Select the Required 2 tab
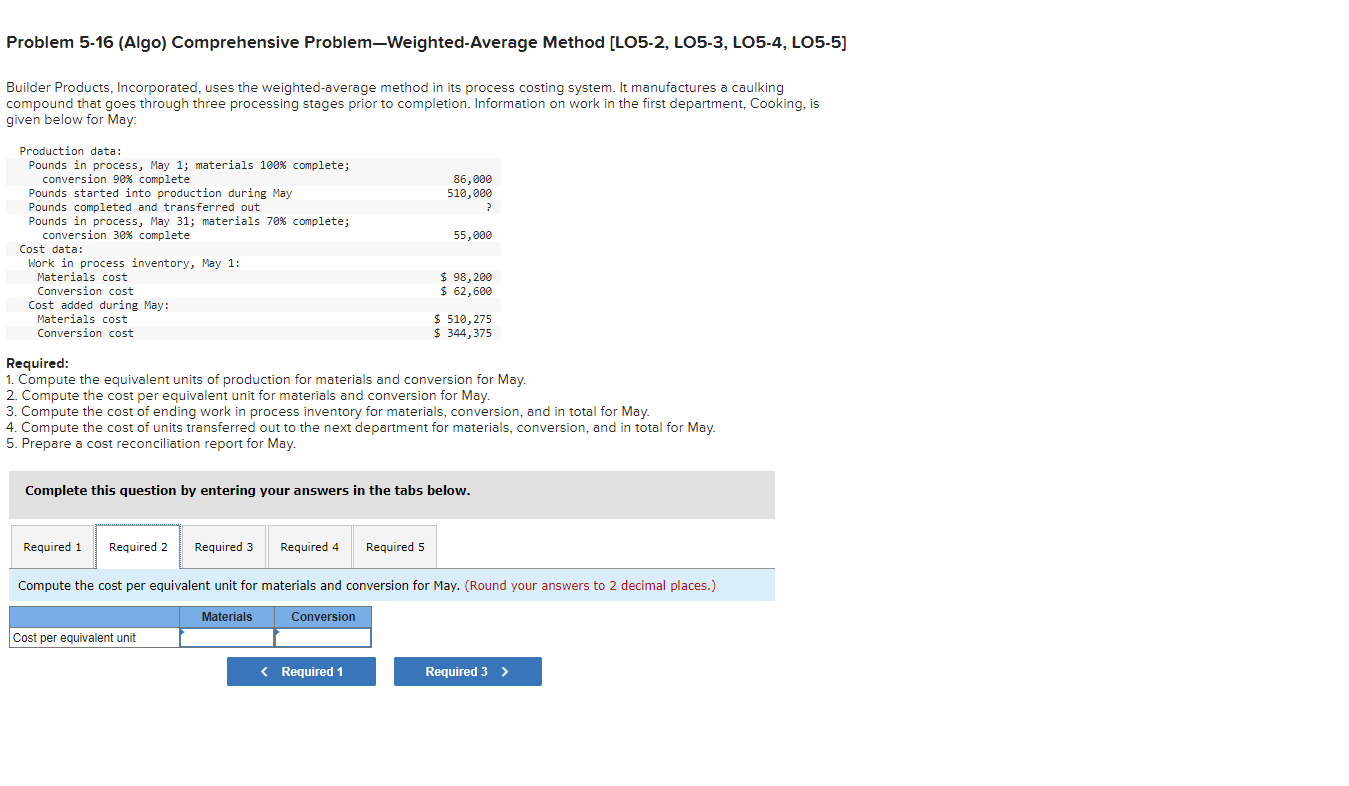This screenshot has height=786, width=1349. pyautogui.click(x=138, y=546)
